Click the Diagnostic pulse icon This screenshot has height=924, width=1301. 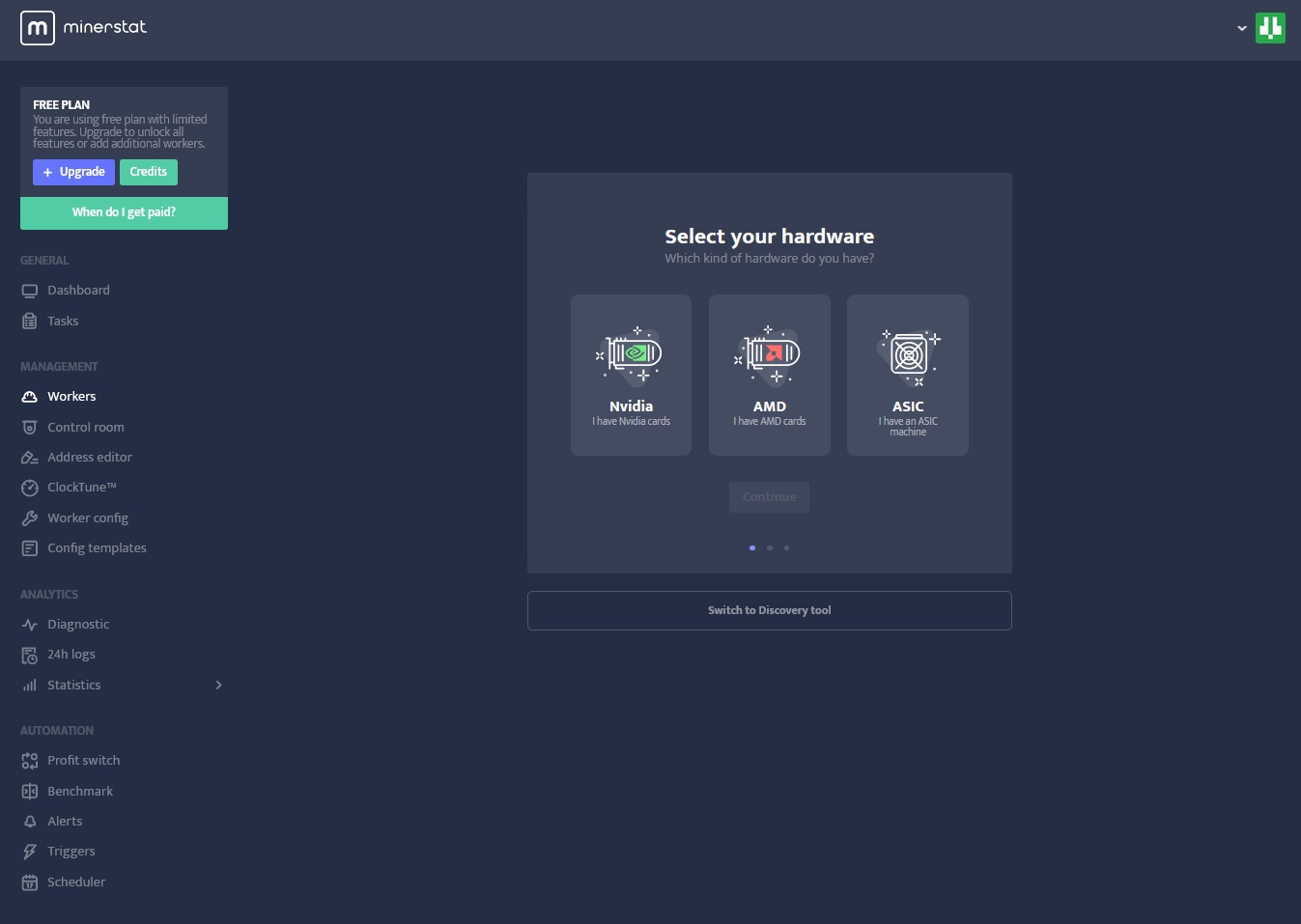pos(30,625)
